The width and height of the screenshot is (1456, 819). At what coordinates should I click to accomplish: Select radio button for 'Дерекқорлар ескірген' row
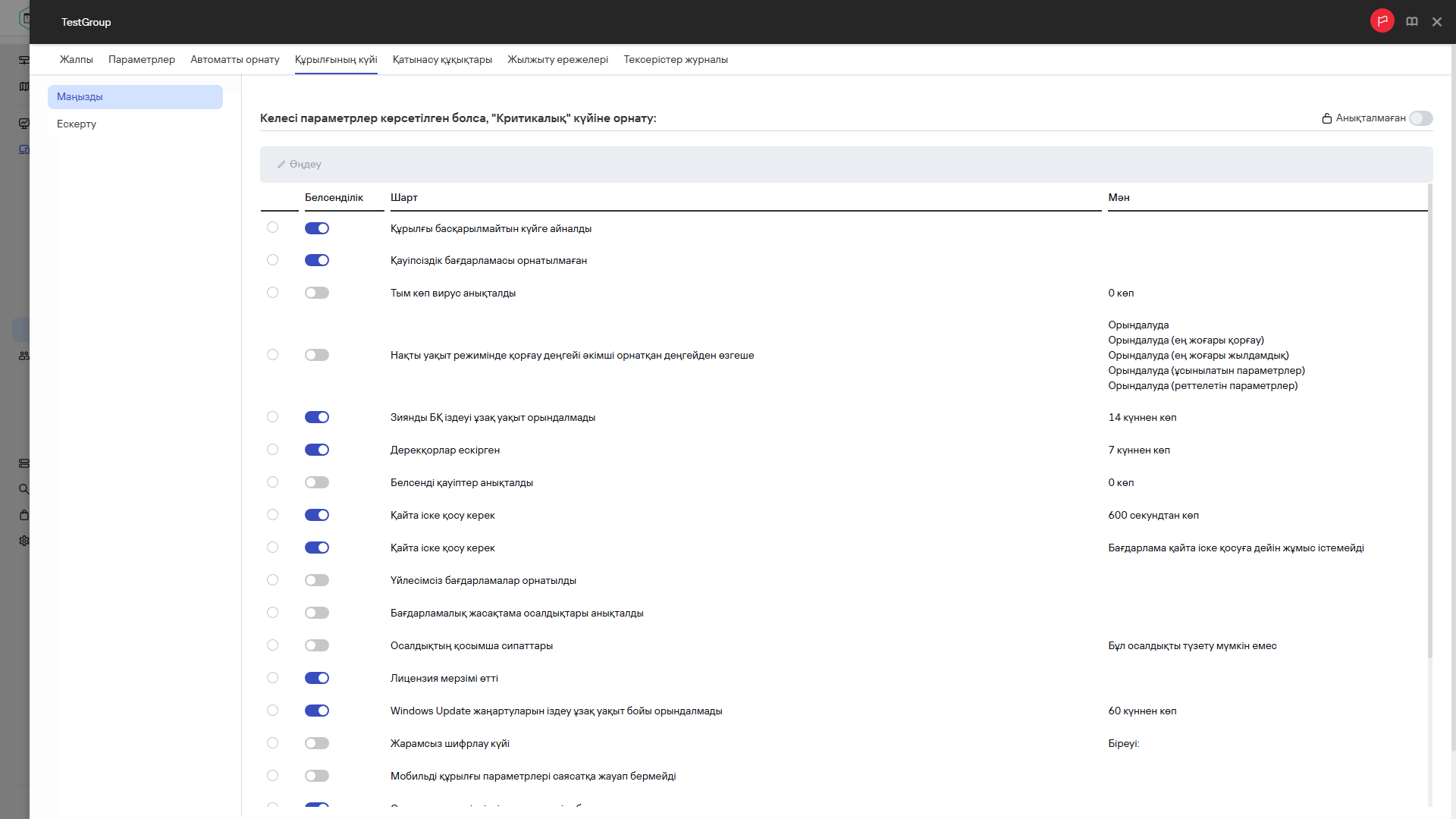(272, 450)
